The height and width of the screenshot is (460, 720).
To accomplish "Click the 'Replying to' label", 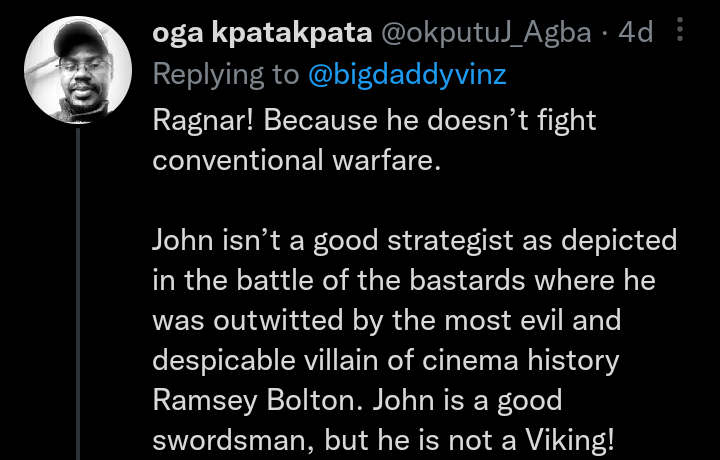I will 225,74.
